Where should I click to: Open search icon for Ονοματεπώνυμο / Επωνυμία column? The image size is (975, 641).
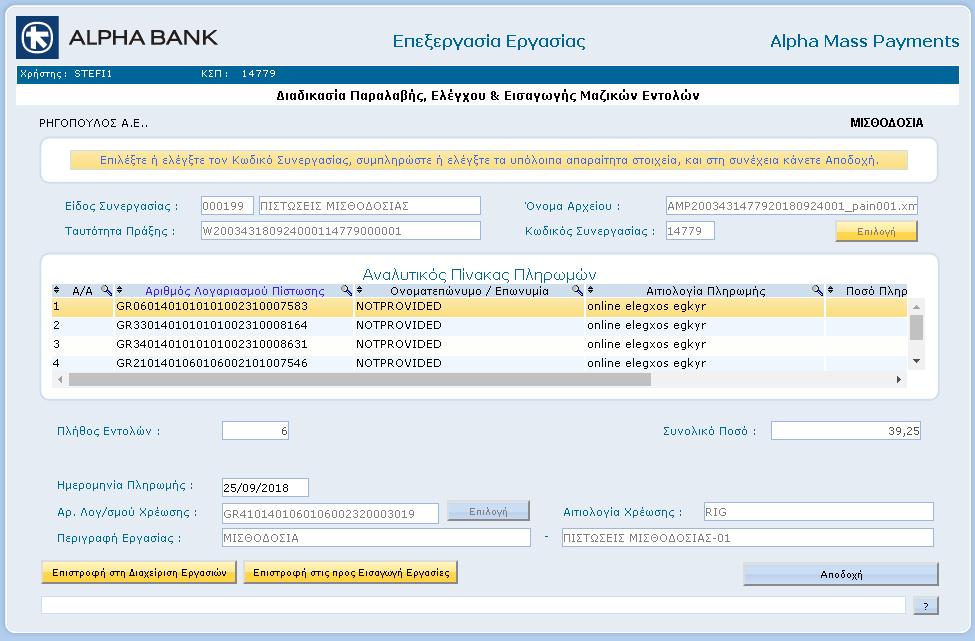578,290
